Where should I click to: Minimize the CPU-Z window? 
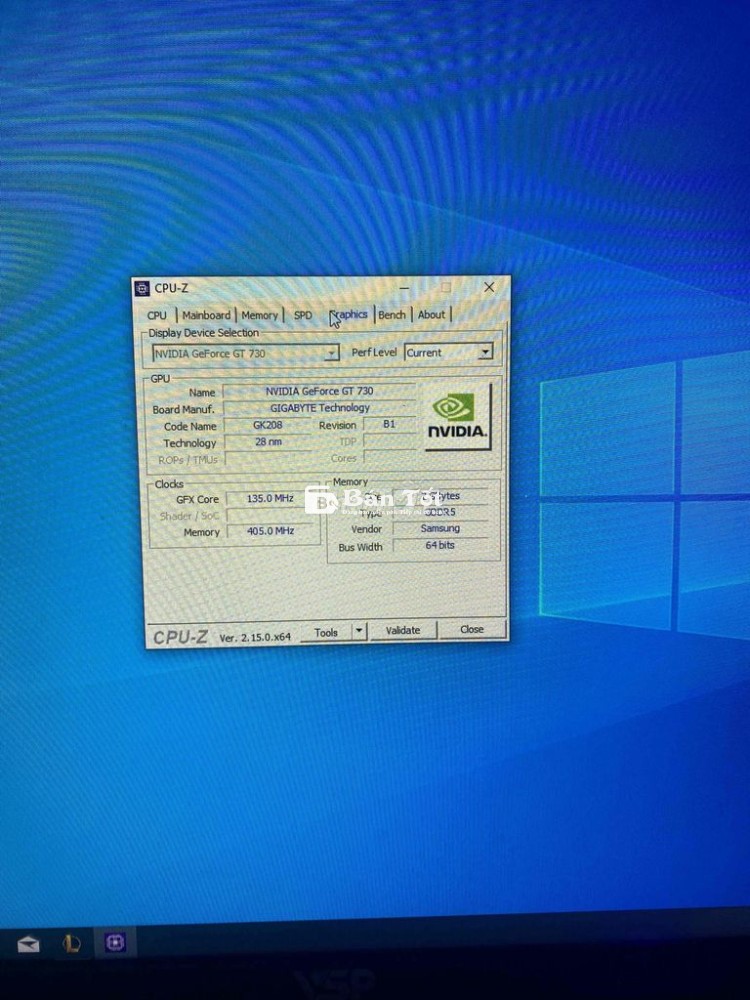(x=404, y=288)
